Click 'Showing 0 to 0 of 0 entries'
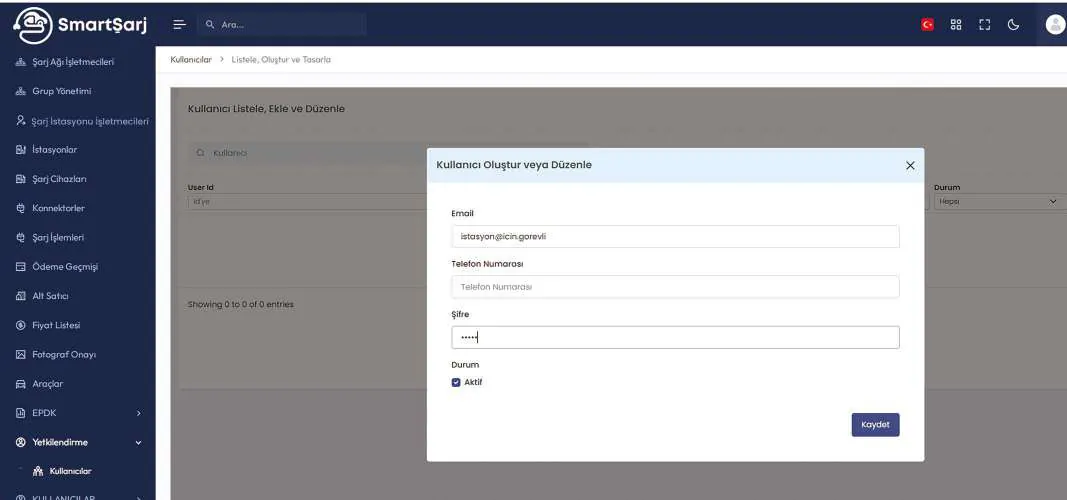The width and height of the screenshot is (1067, 500). pos(241,304)
